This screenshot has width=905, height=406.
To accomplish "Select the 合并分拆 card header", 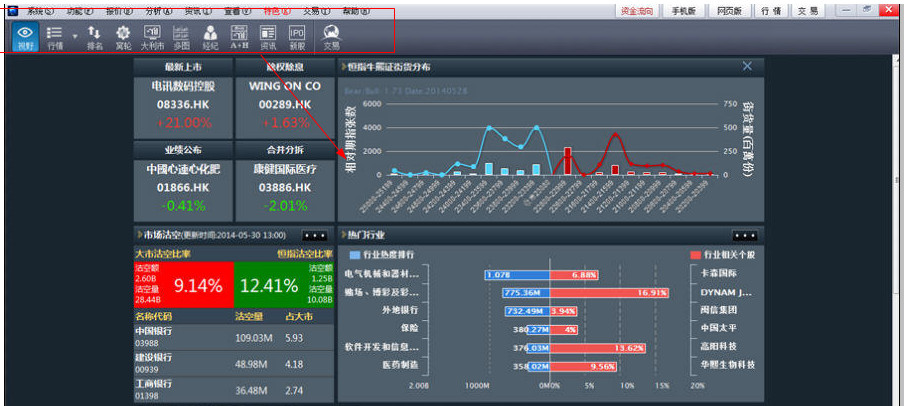I will 285,150.
